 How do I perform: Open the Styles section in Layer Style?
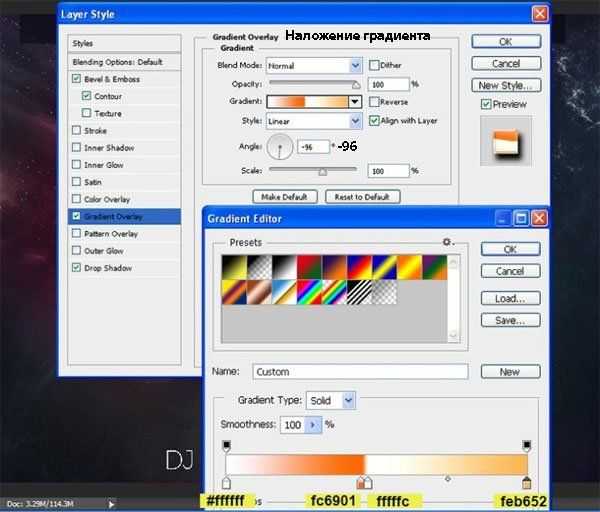tap(124, 43)
